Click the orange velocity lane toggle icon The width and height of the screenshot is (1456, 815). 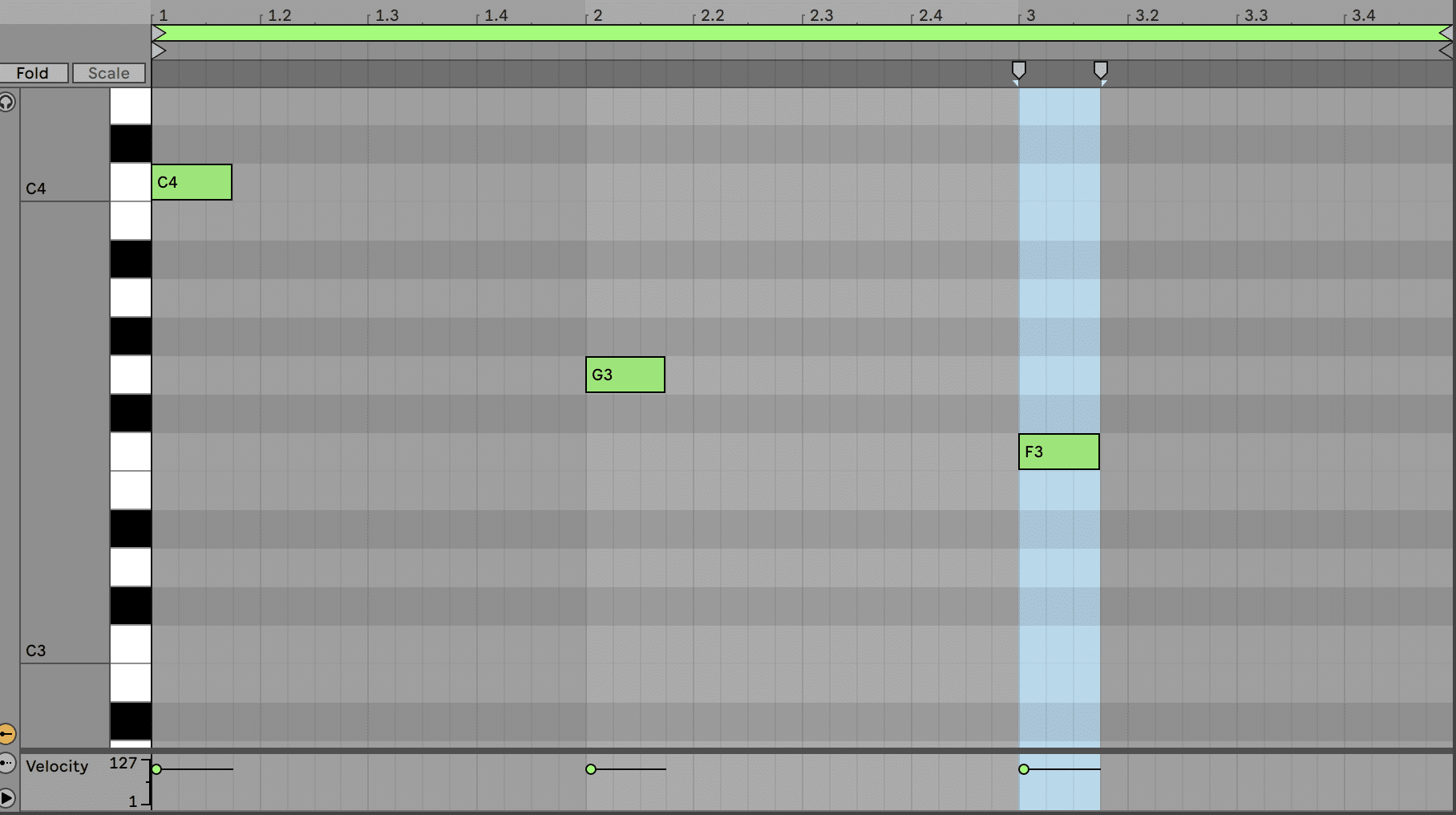point(7,733)
